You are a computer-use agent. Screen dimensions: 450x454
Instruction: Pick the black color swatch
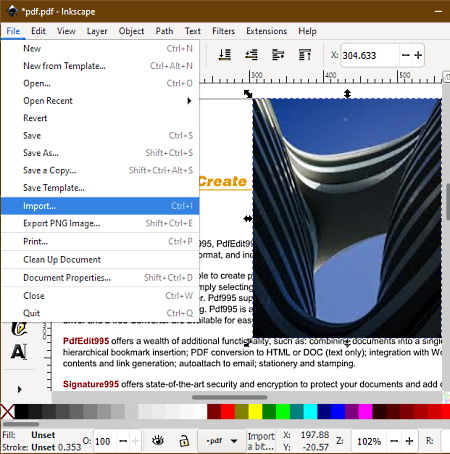pyautogui.click(x=21, y=412)
